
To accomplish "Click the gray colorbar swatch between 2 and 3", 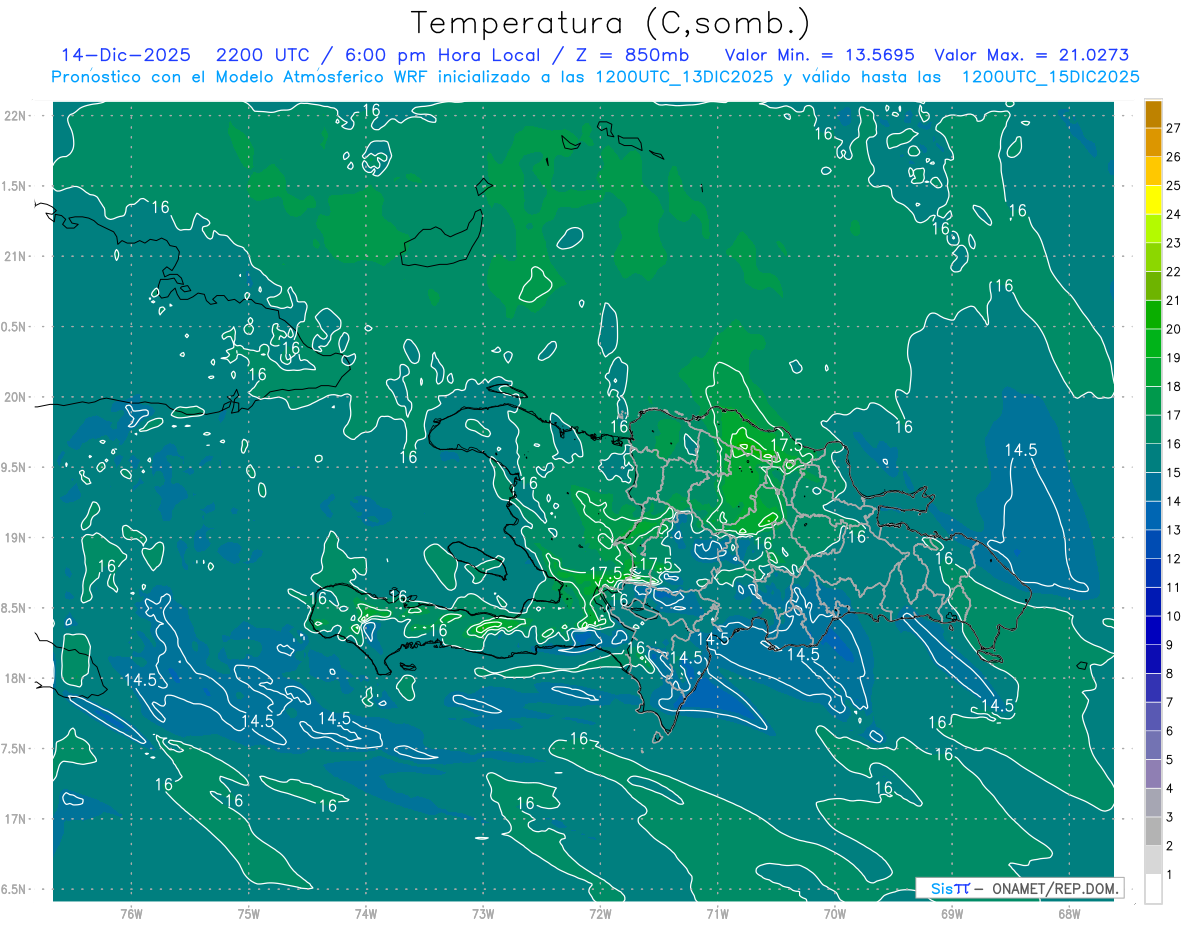I will point(1153,832).
